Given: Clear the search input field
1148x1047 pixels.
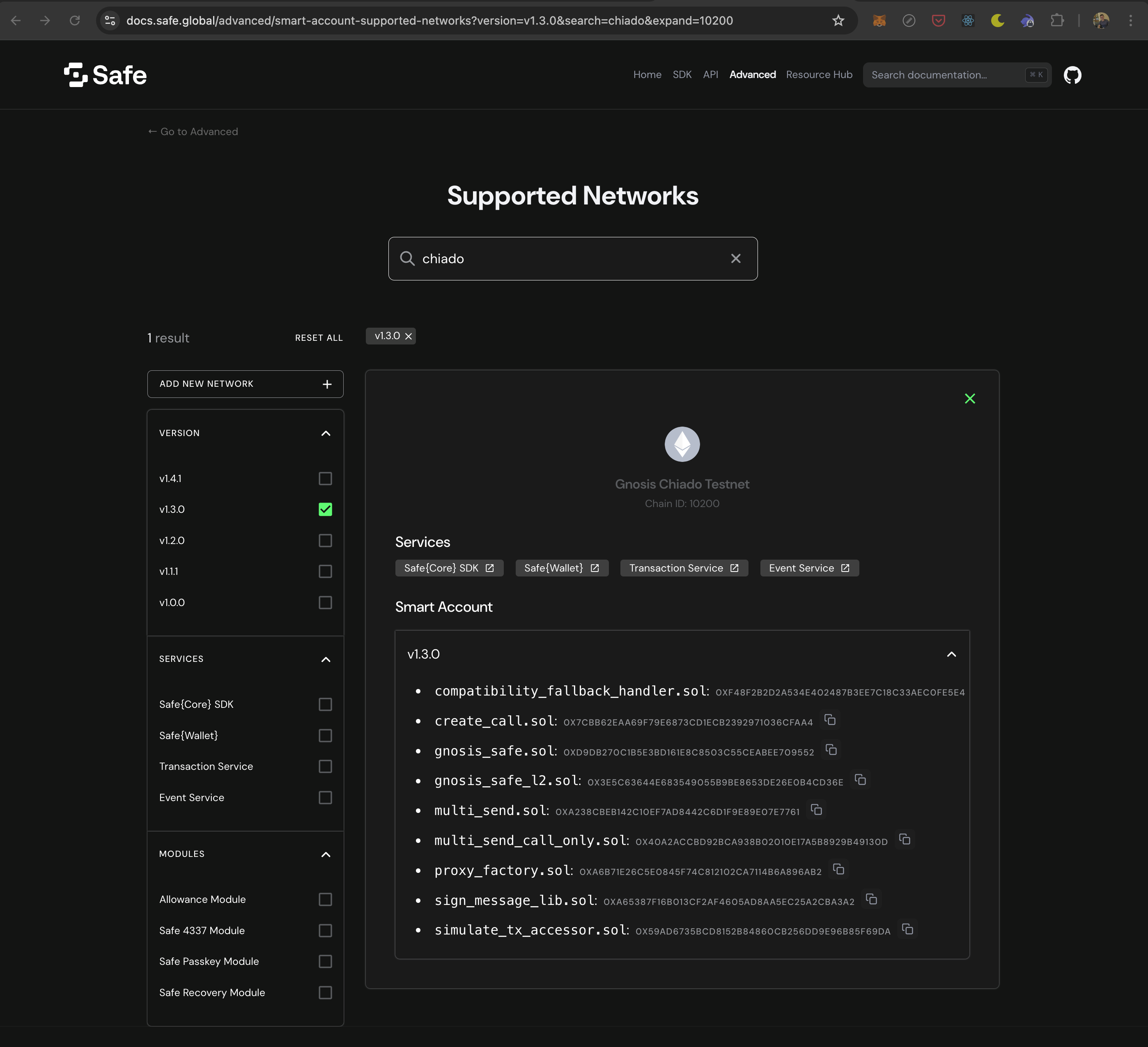Looking at the screenshot, I should pos(737,258).
